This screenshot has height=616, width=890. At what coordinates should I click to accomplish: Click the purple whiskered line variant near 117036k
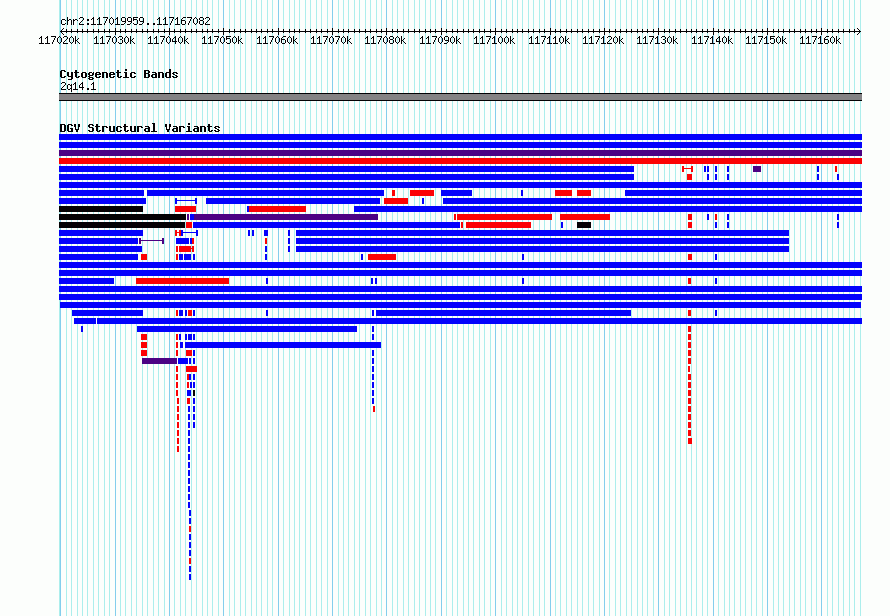(152, 241)
